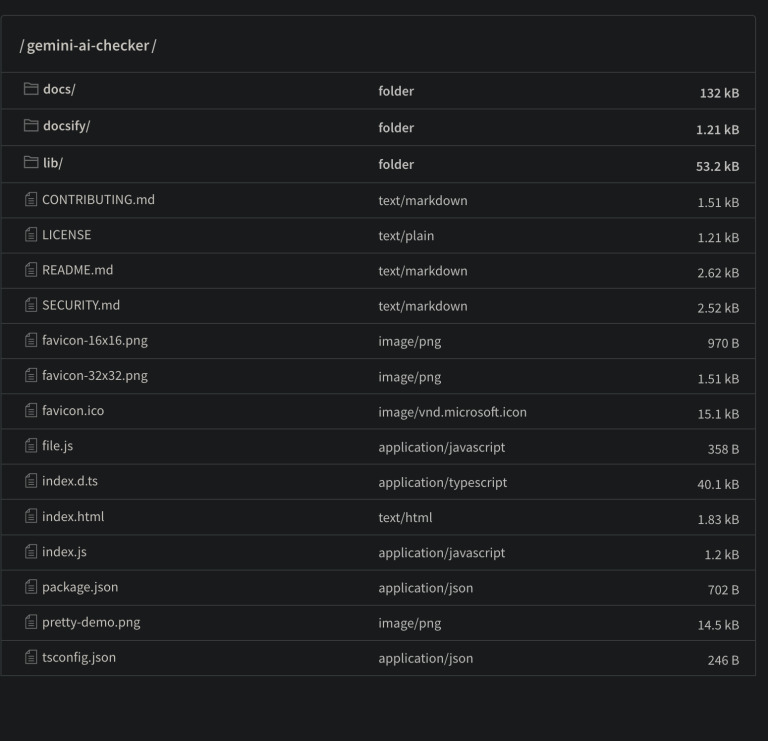Open pretty-demo.png image

click(x=91, y=622)
